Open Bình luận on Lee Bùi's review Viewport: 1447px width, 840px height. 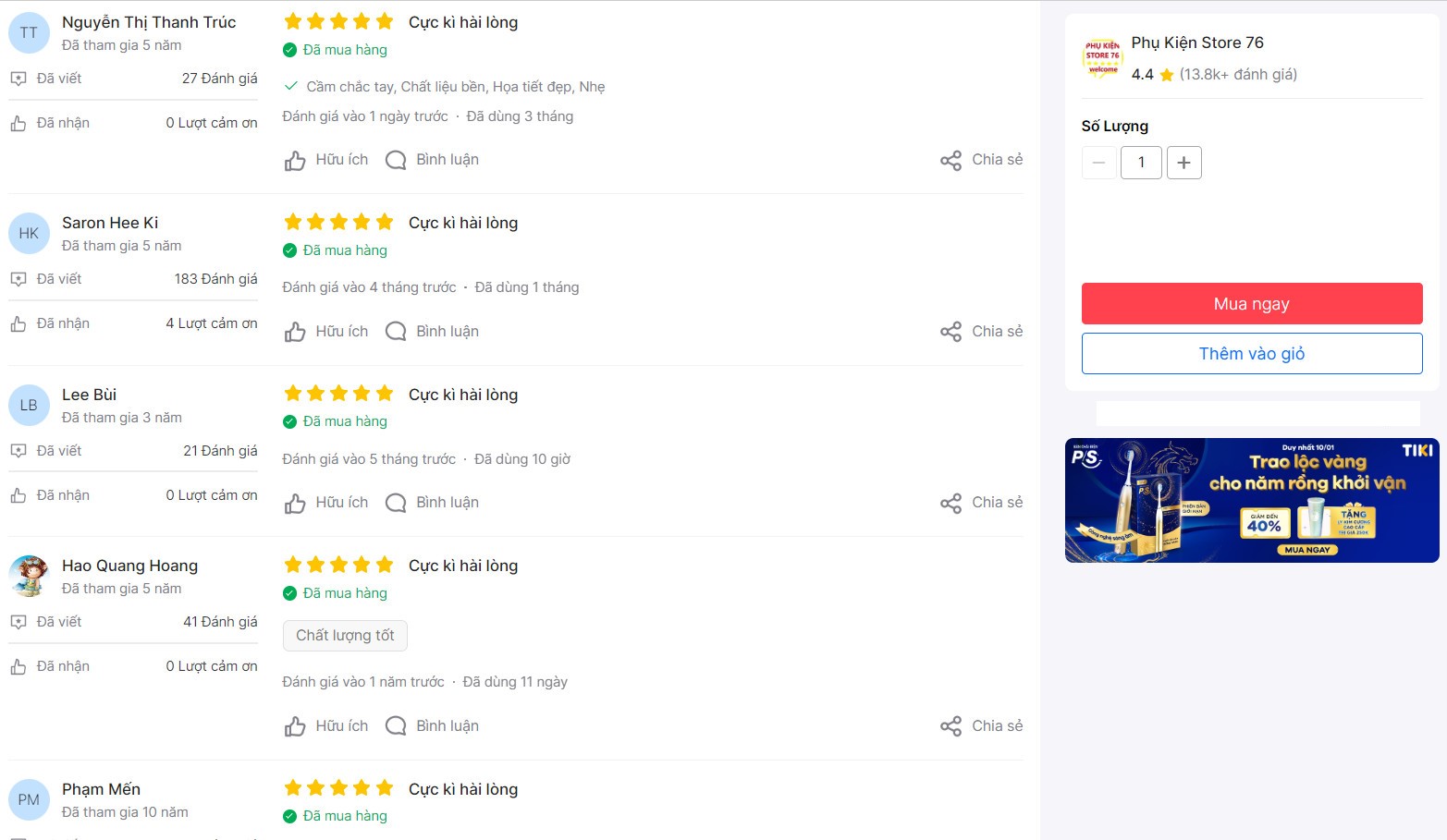coord(433,503)
